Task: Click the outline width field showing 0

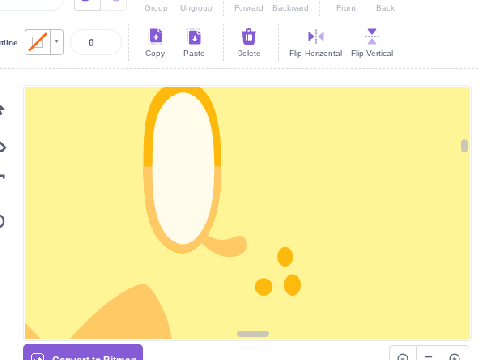Action: pyautogui.click(x=96, y=42)
